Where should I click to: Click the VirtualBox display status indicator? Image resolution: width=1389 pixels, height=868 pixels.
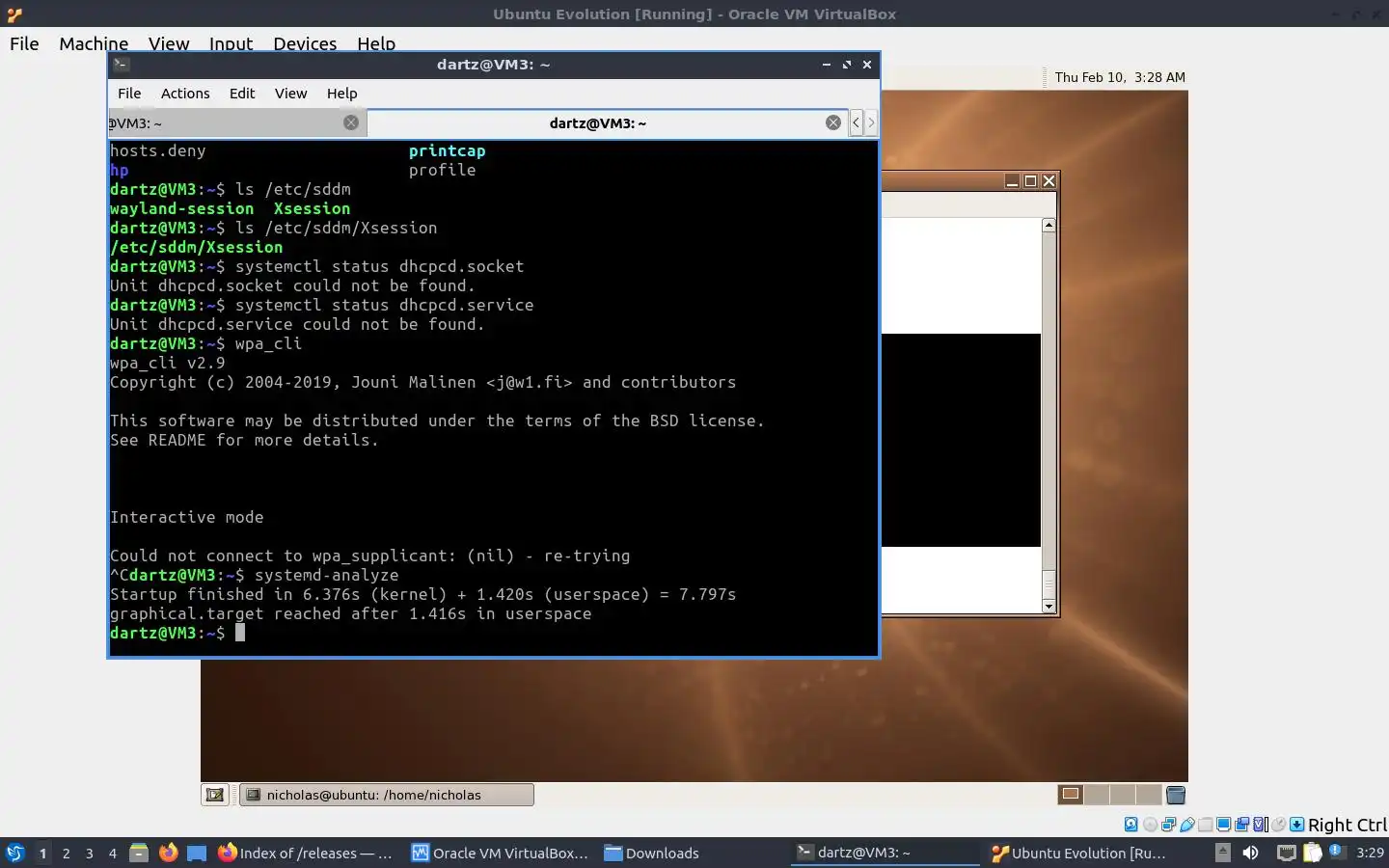[x=1223, y=825]
